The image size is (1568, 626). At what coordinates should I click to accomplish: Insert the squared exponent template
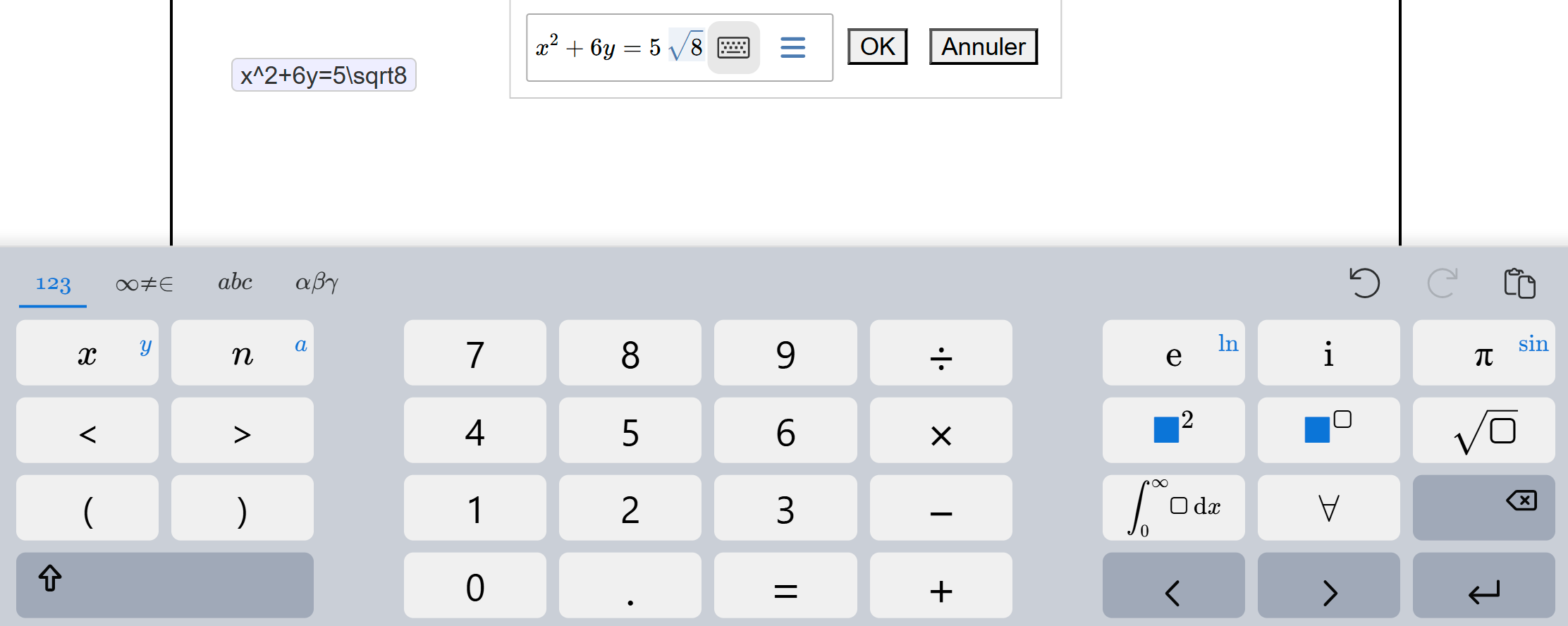click(x=1173, y=431)
